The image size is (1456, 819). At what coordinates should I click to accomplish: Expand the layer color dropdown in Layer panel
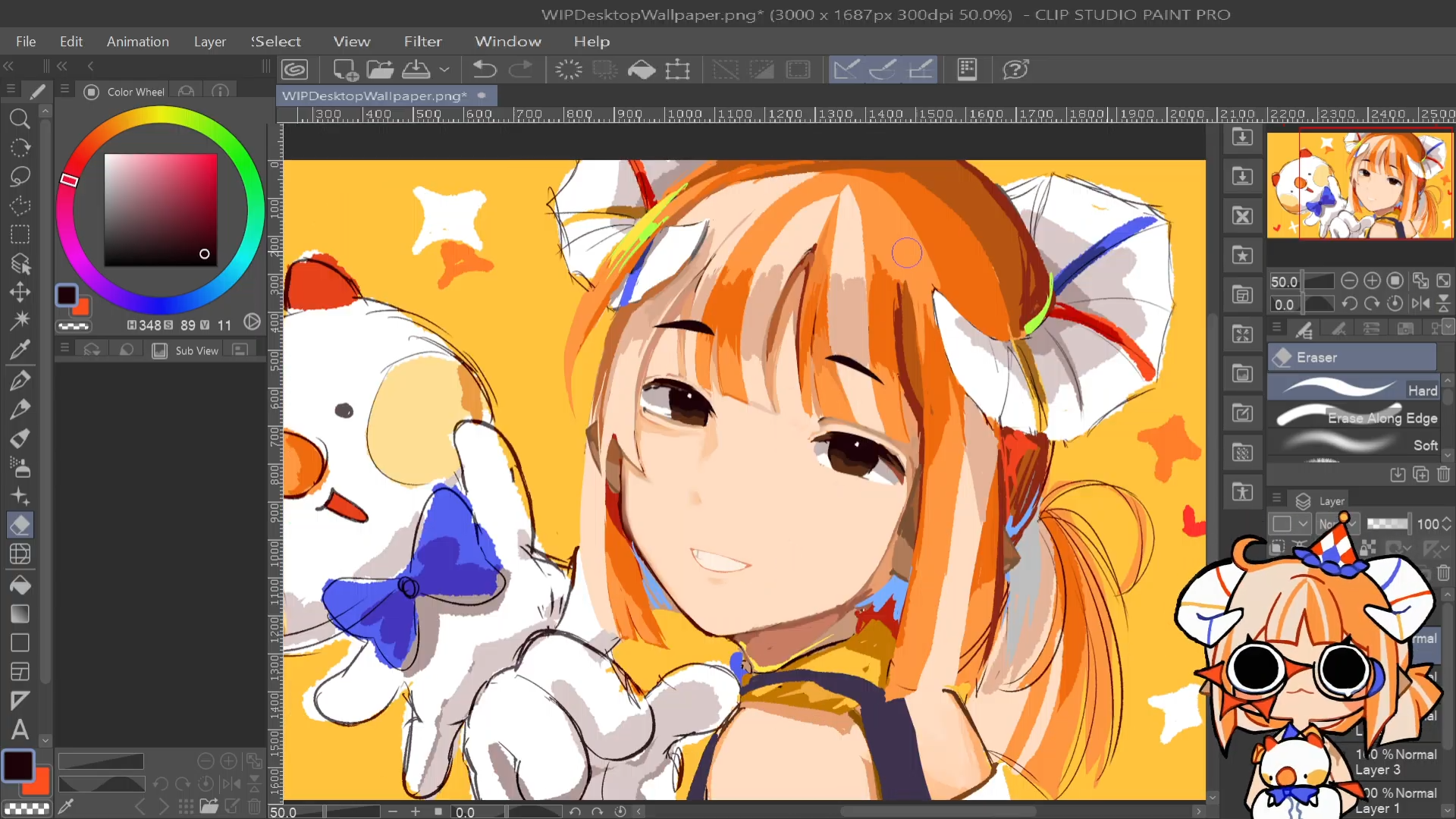pos(1303,524)
